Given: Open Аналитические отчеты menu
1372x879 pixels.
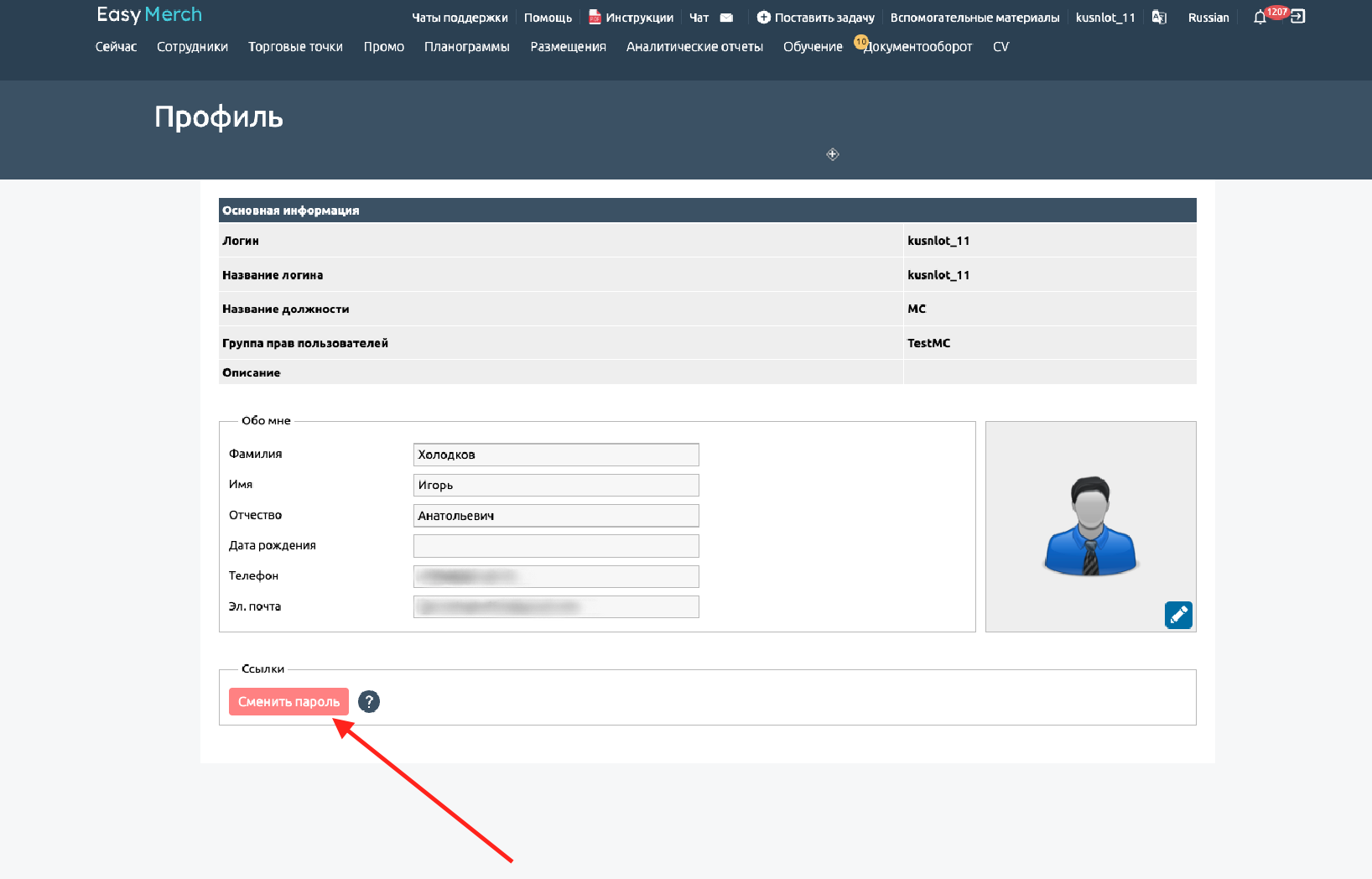Looking at the screenshot, I should [x=694, y=47].
